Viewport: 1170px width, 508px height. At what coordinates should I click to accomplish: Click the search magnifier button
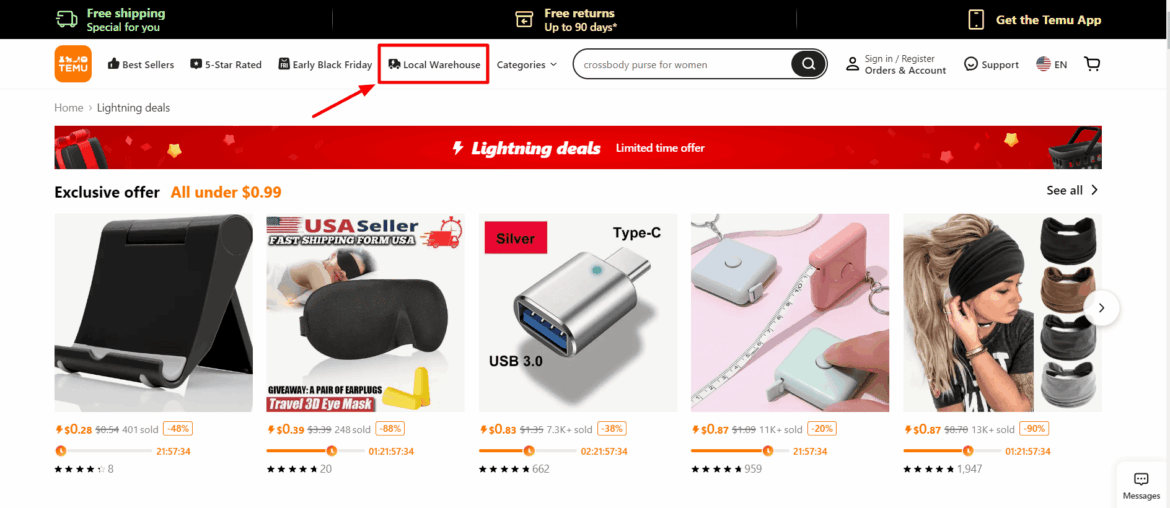pyautogui.click(x=808, y=64)
